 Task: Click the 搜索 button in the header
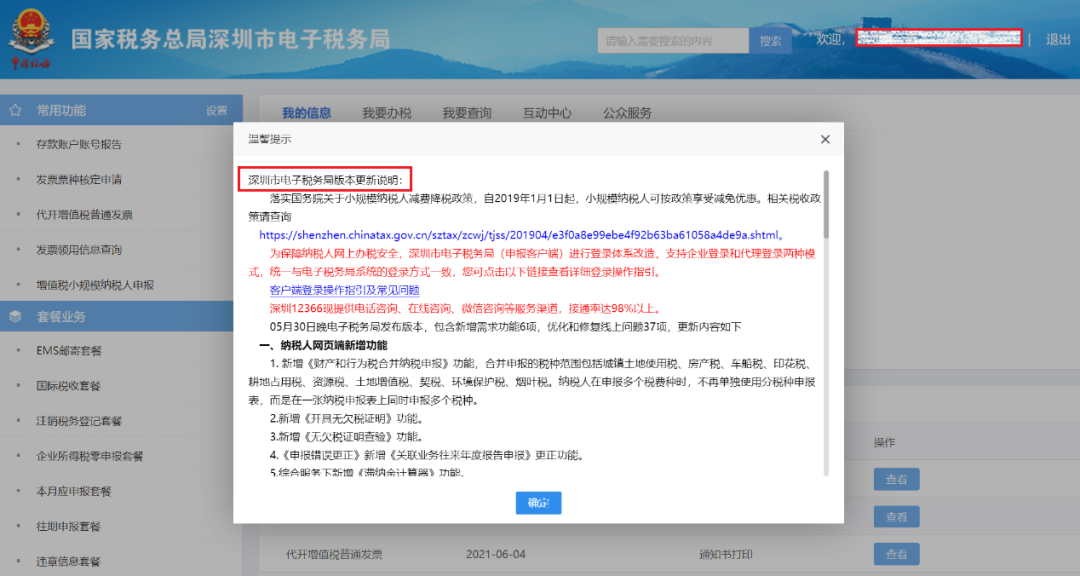click(770, 41)
